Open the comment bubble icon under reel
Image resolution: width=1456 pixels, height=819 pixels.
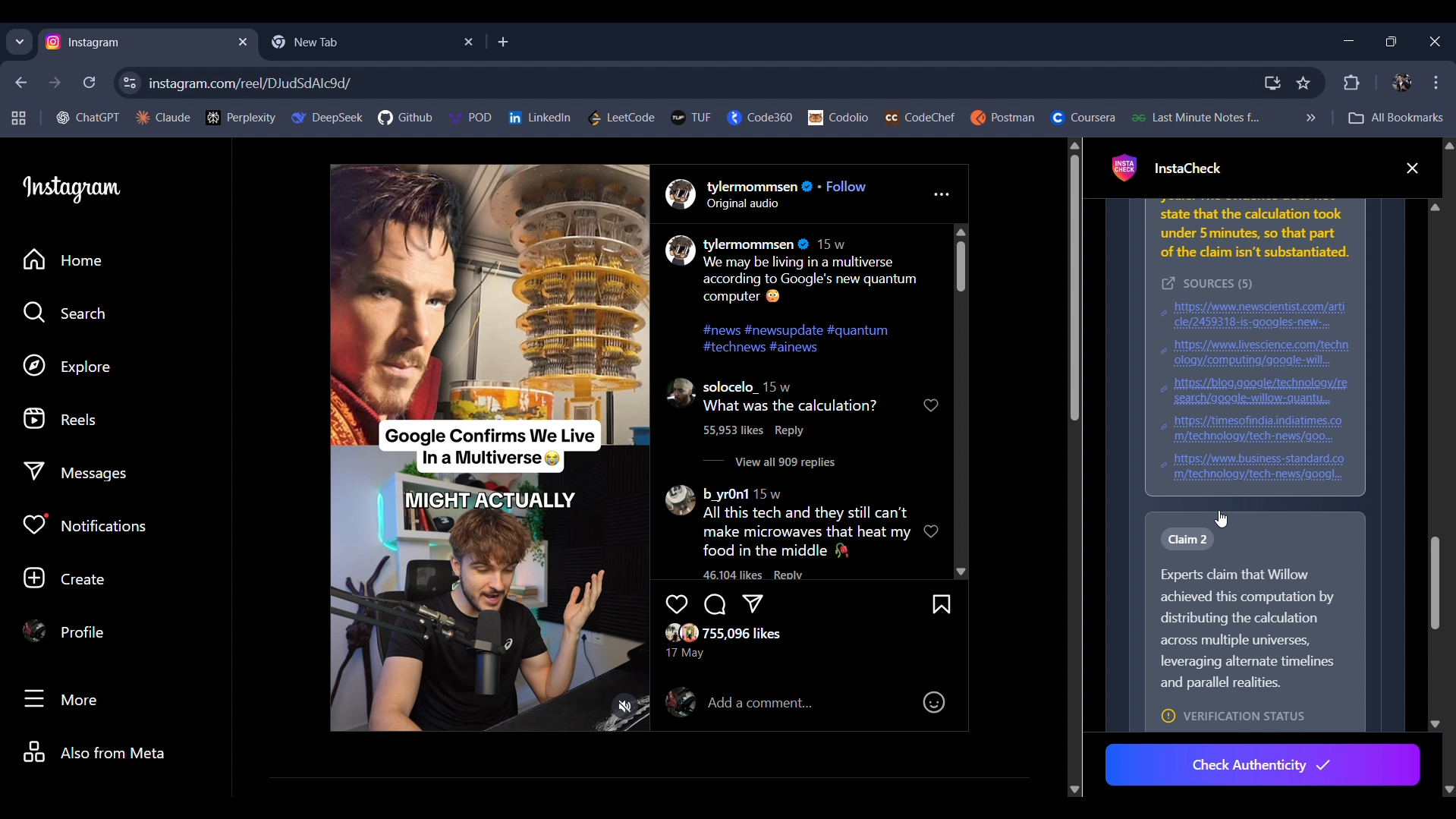715,604
